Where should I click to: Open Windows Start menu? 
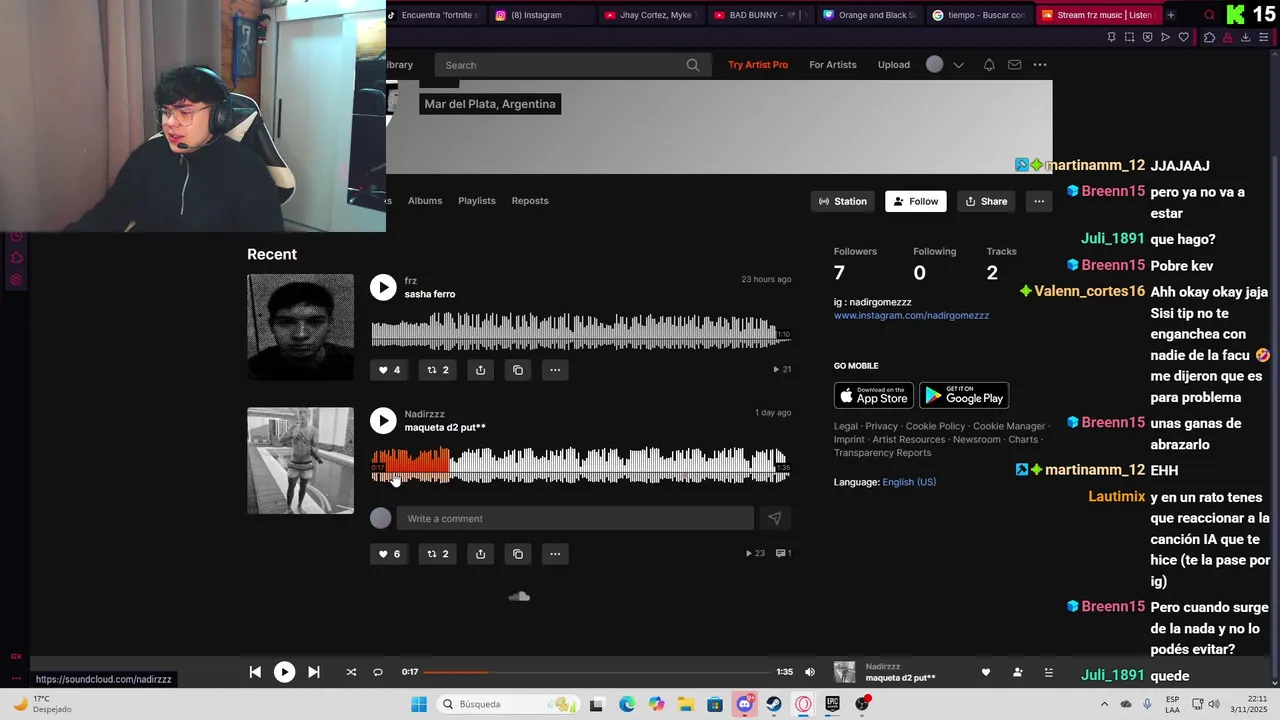coord(419,704)
